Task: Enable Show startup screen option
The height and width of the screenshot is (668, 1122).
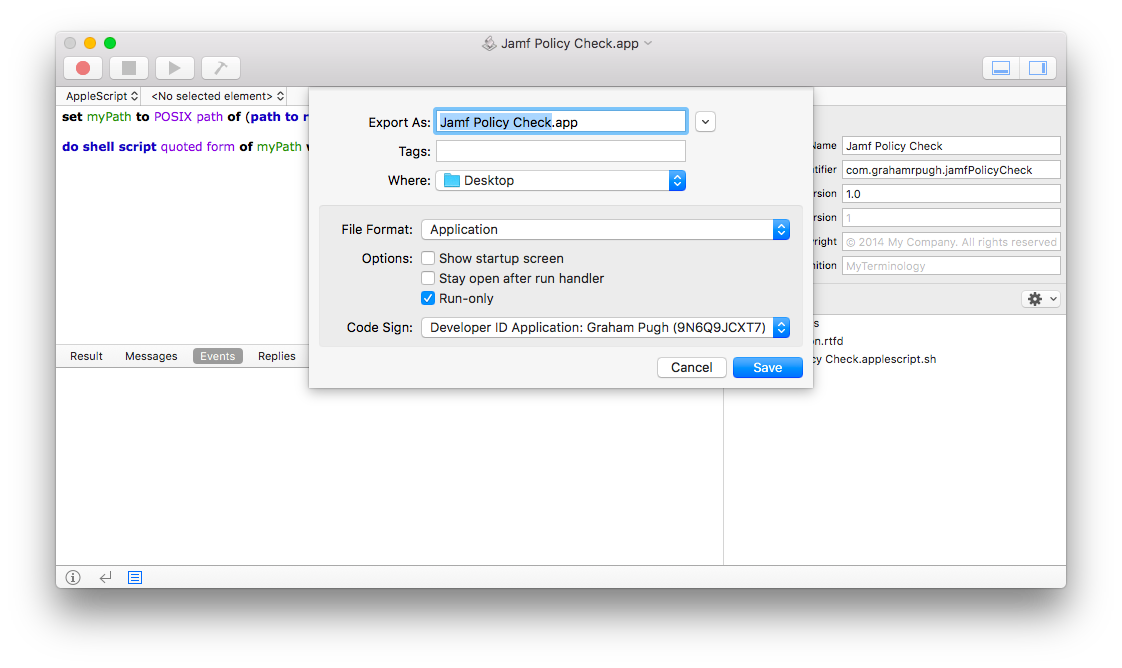Action: [428, 258]
